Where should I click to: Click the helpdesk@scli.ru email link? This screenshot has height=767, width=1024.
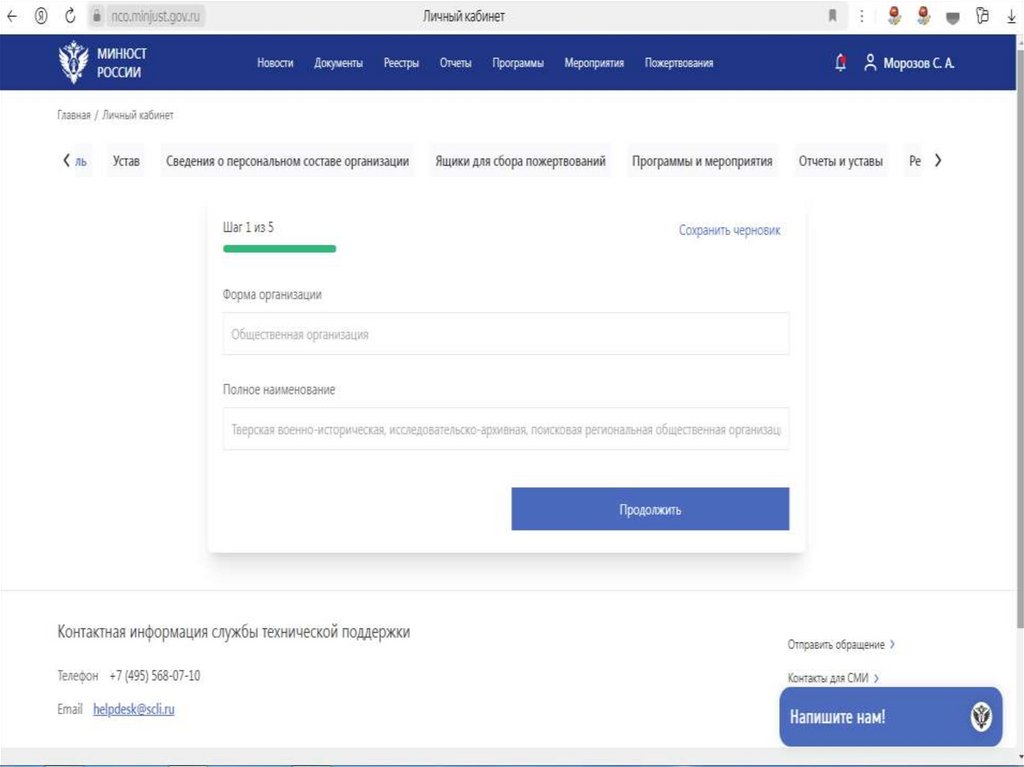pyautogui.click(x=134, y=709)
